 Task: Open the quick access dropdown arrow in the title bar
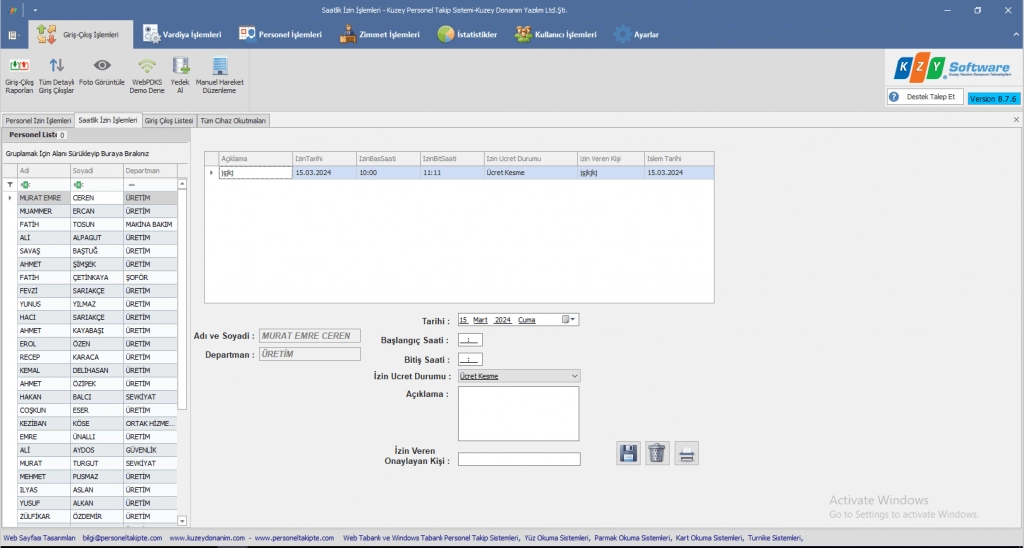tap(34, 9)
